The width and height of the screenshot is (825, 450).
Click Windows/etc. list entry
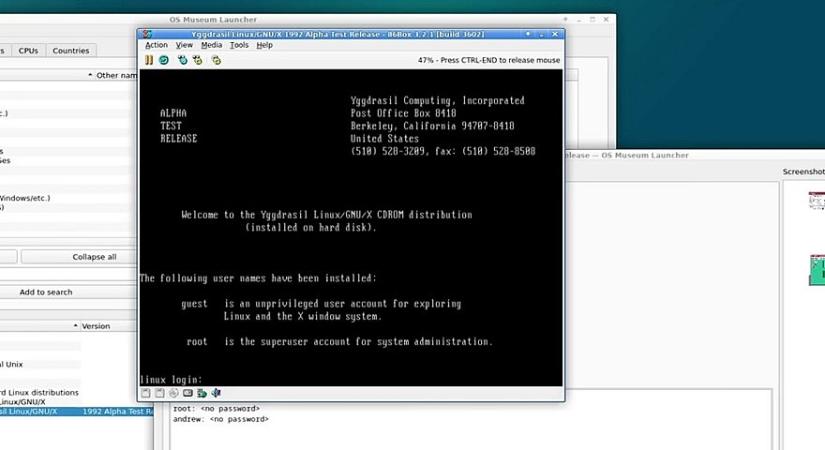pyautogui.click(x=25, y=198)
